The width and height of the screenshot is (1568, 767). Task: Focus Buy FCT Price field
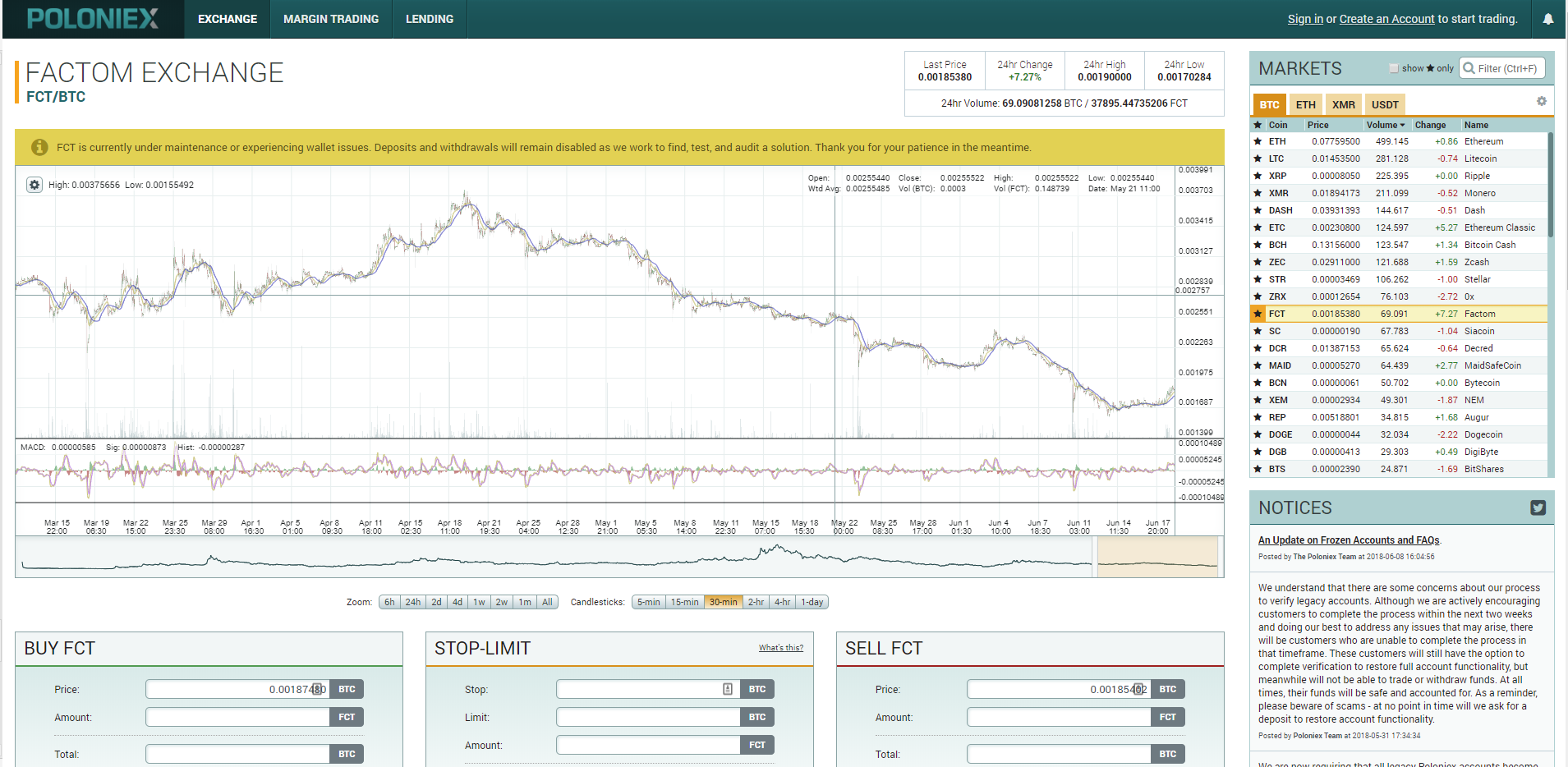click(238, 689)
